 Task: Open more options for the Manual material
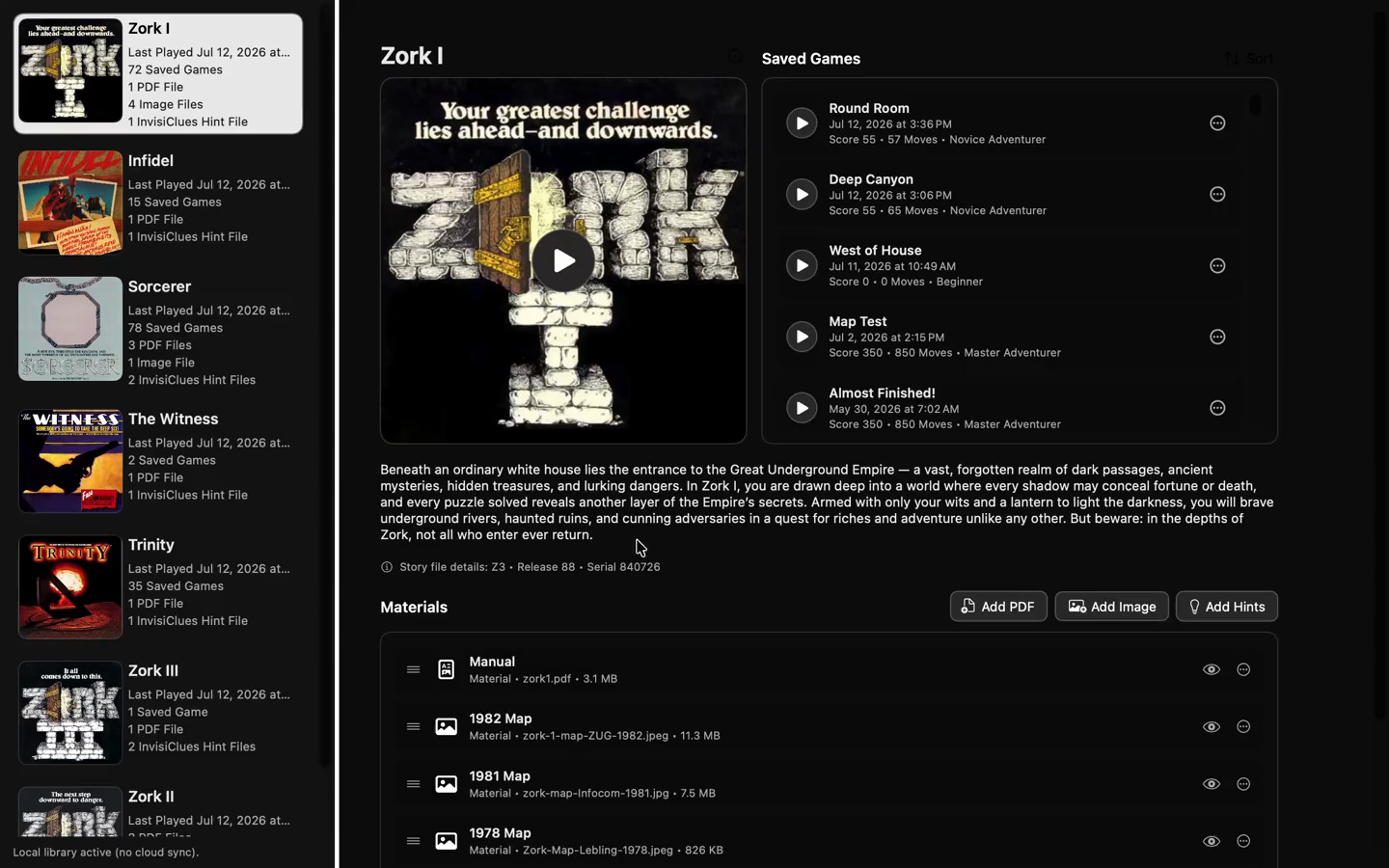1243,669
